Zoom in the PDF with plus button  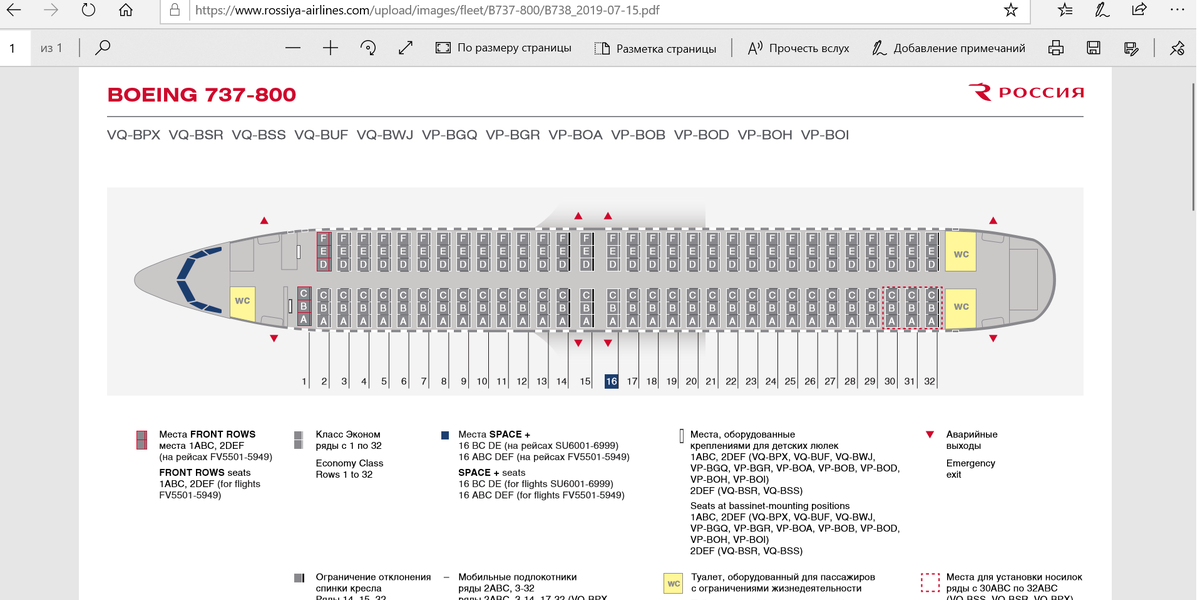(x=330, y=47)
